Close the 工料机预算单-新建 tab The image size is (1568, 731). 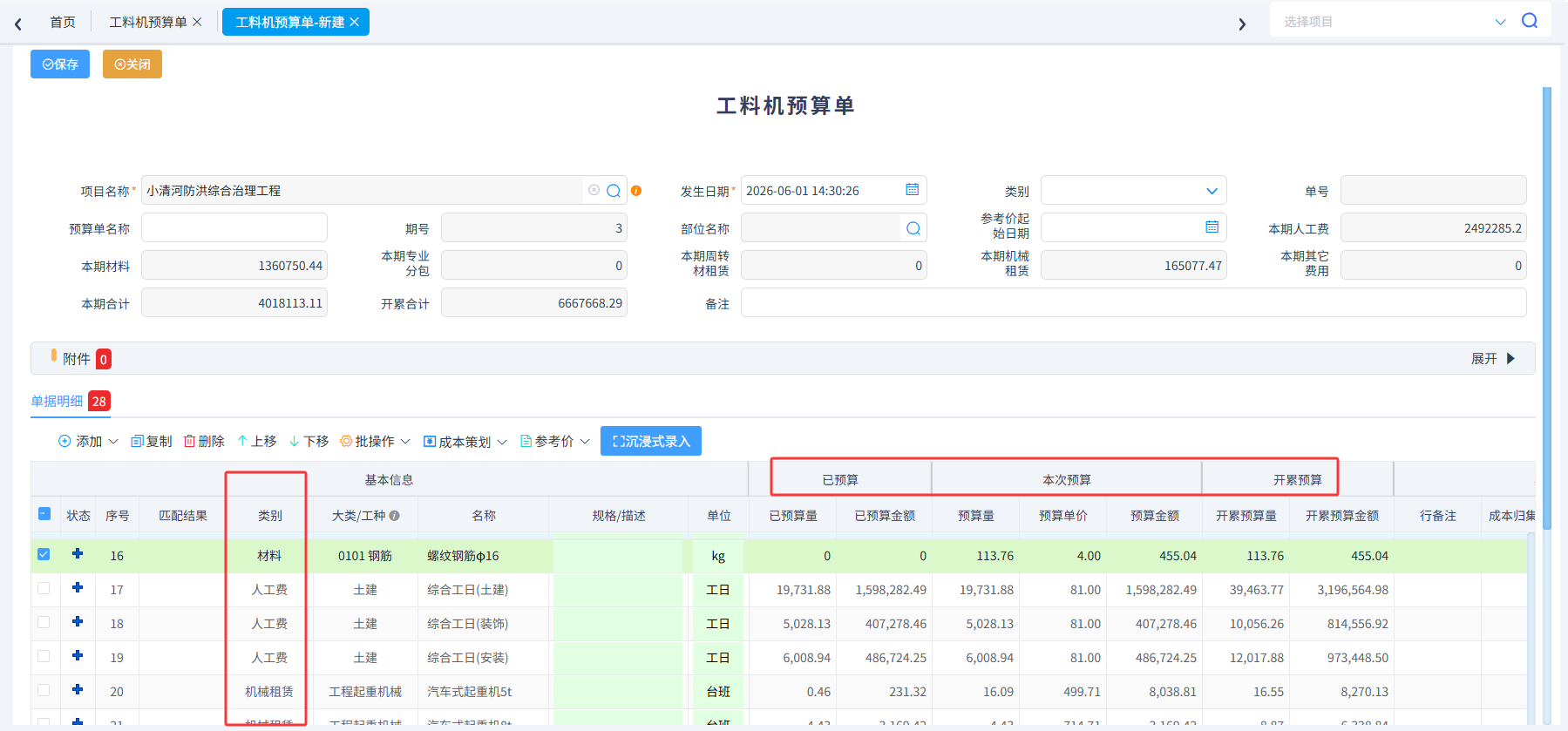(354, 22)
